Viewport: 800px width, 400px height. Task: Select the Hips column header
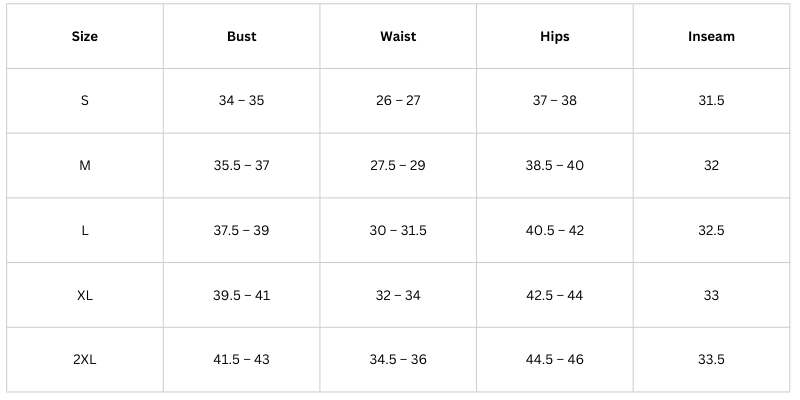tap(554, 37)
